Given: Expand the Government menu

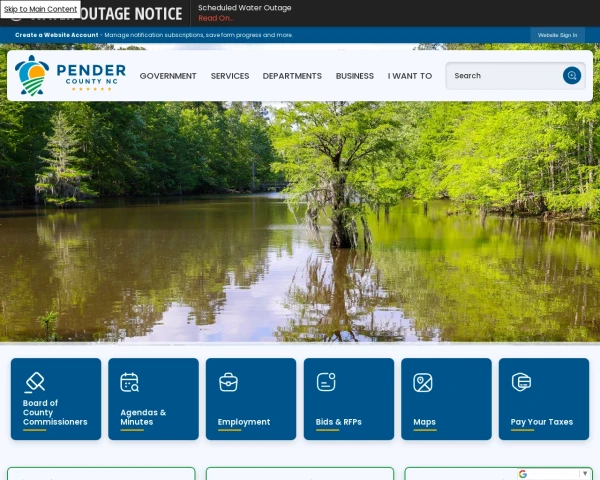Looking at the screenshot, I should (168, 76).
